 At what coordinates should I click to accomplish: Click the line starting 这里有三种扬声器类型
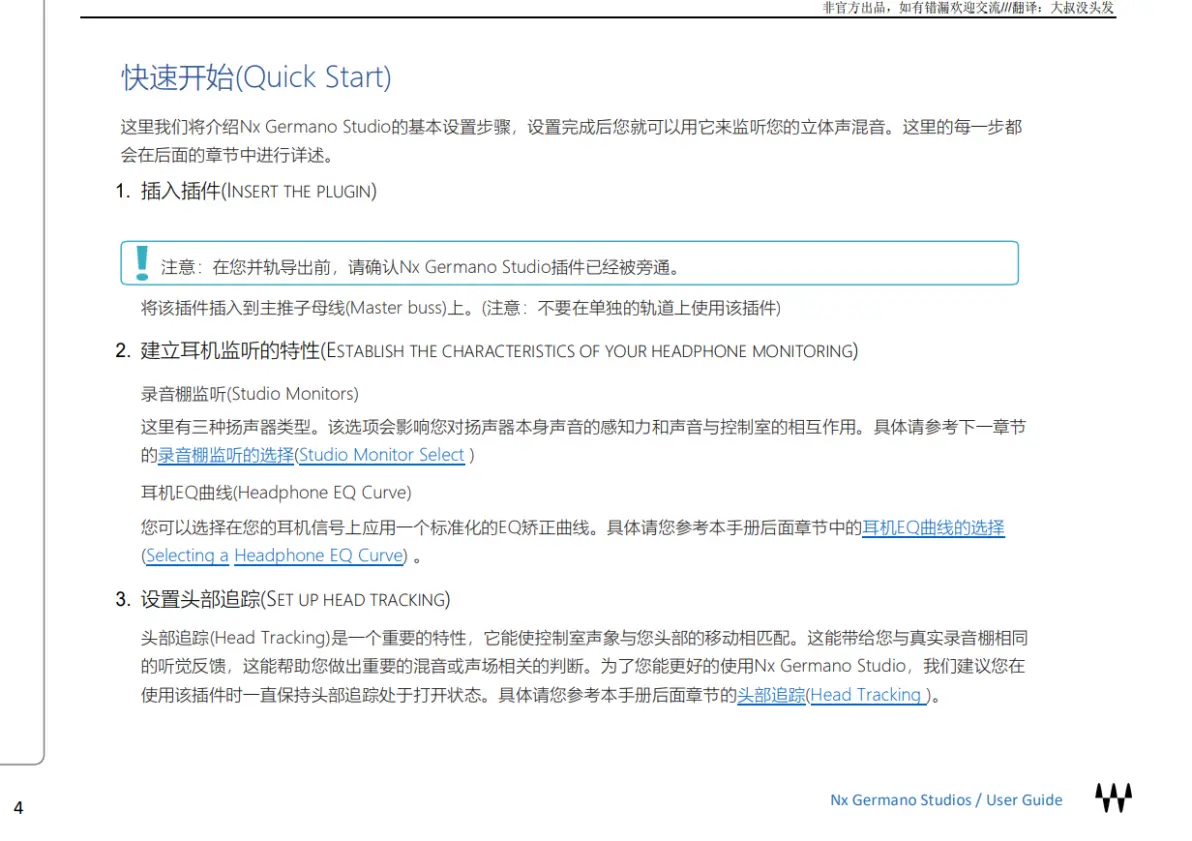coord(583,427)
